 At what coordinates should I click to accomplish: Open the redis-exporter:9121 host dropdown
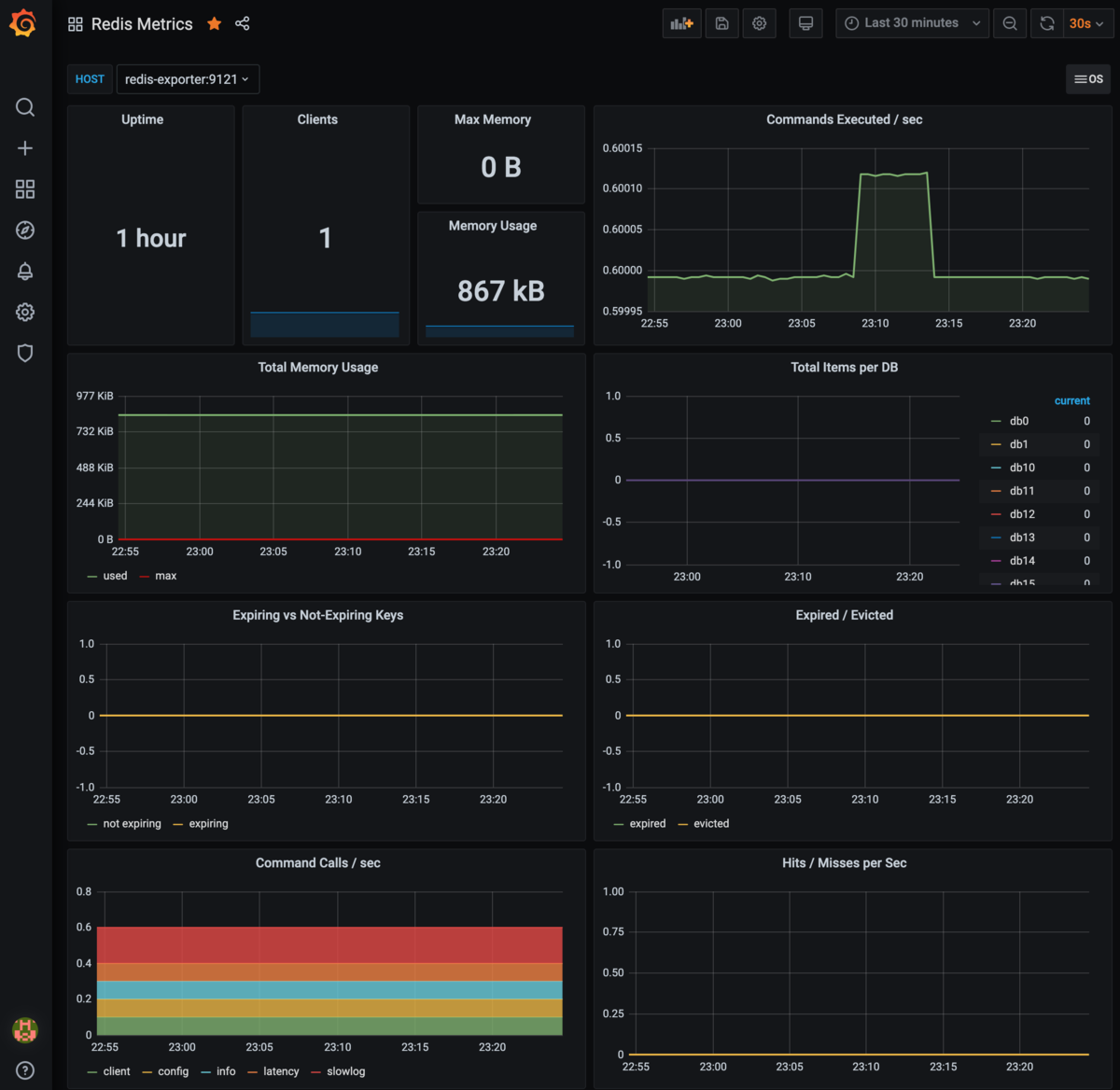[188, 79]
